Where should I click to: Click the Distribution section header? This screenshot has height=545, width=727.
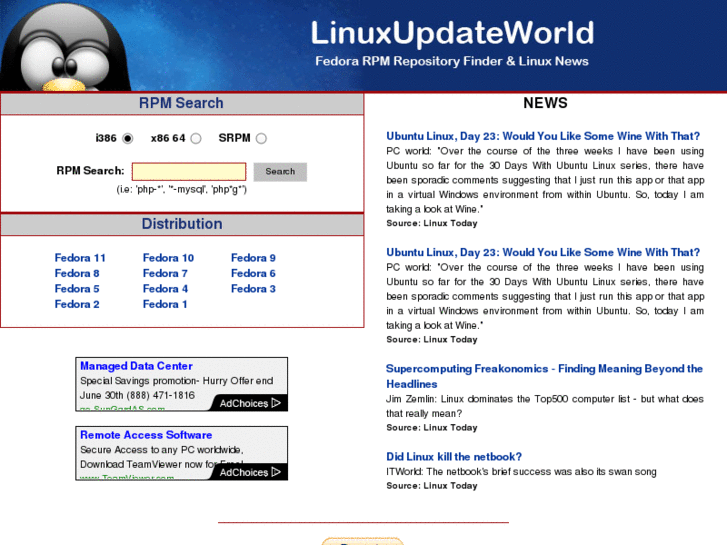(x=182, y=224)
